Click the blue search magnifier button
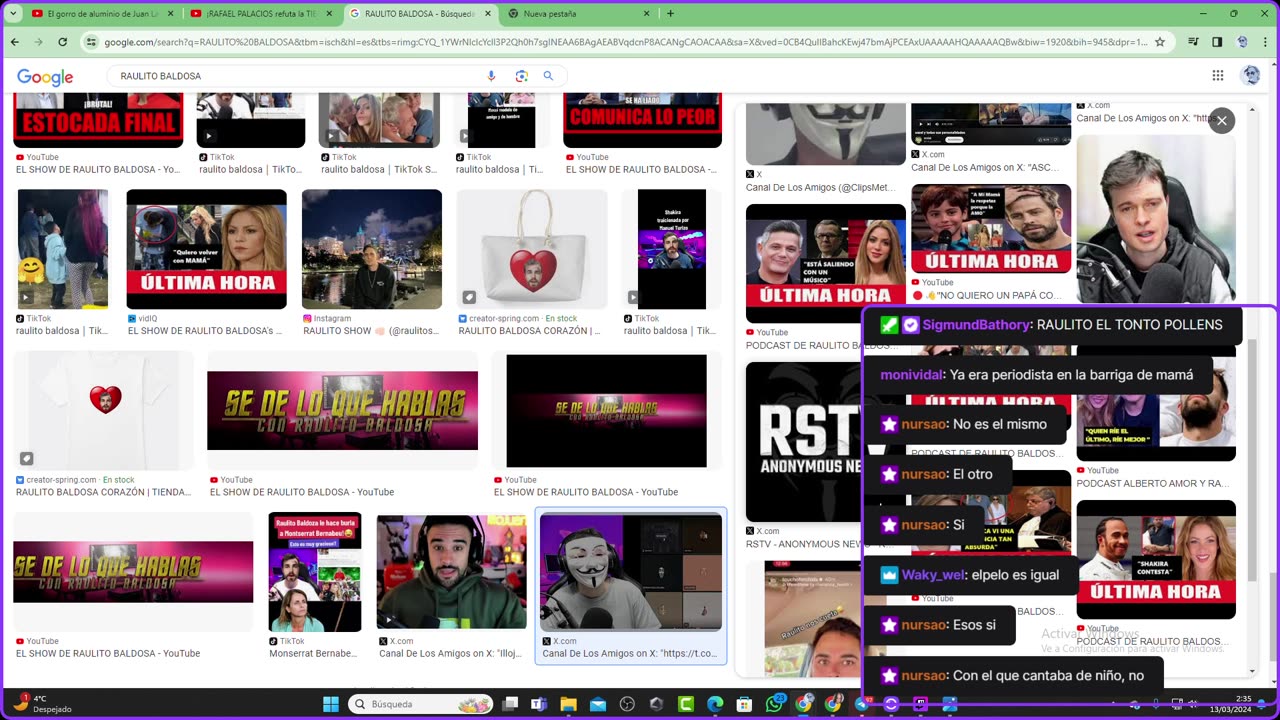Image resolution: width=1280 pixels, height=720 pixels. 548,76
